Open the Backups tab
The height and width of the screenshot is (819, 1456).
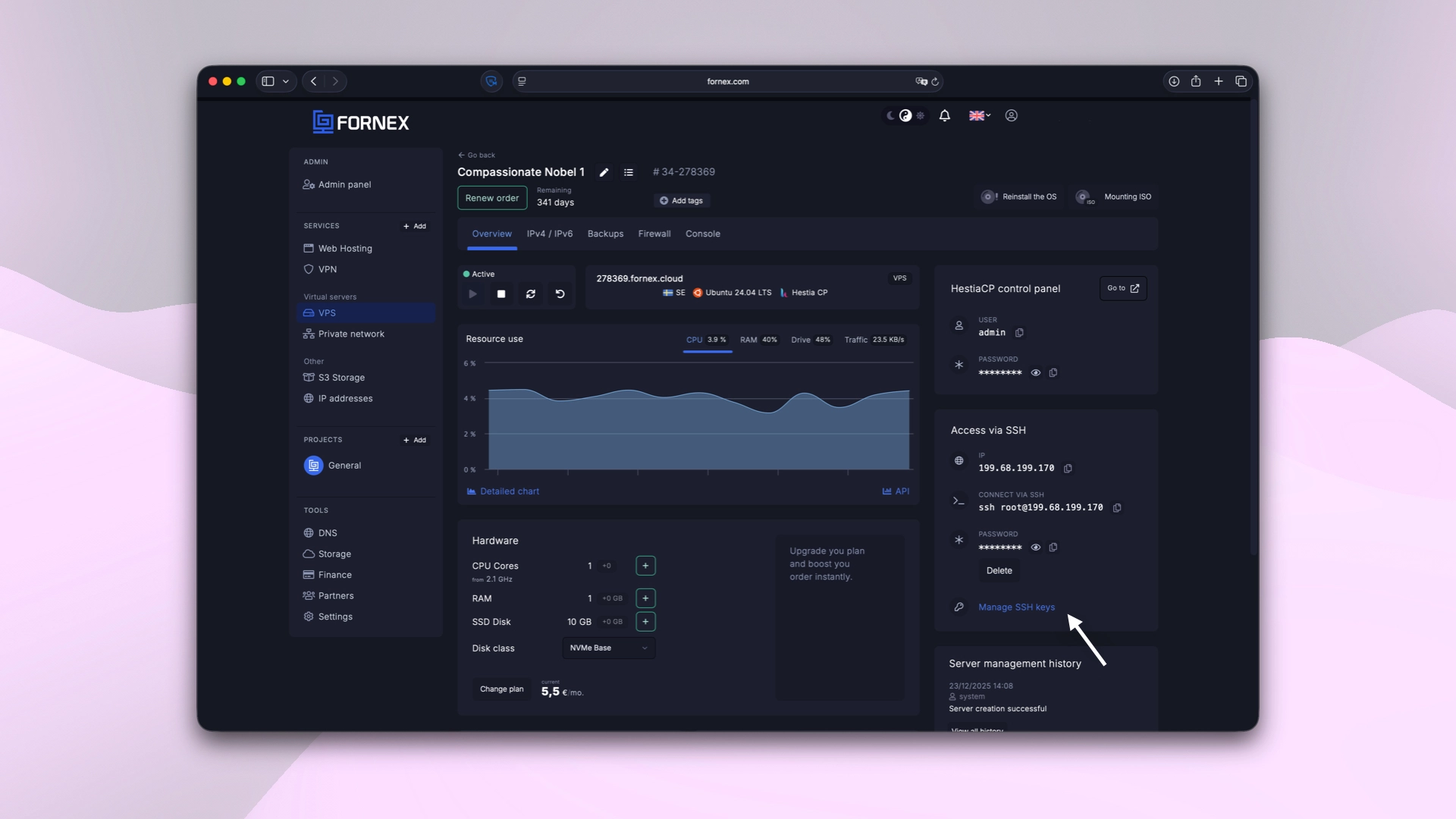click(605, 234)
